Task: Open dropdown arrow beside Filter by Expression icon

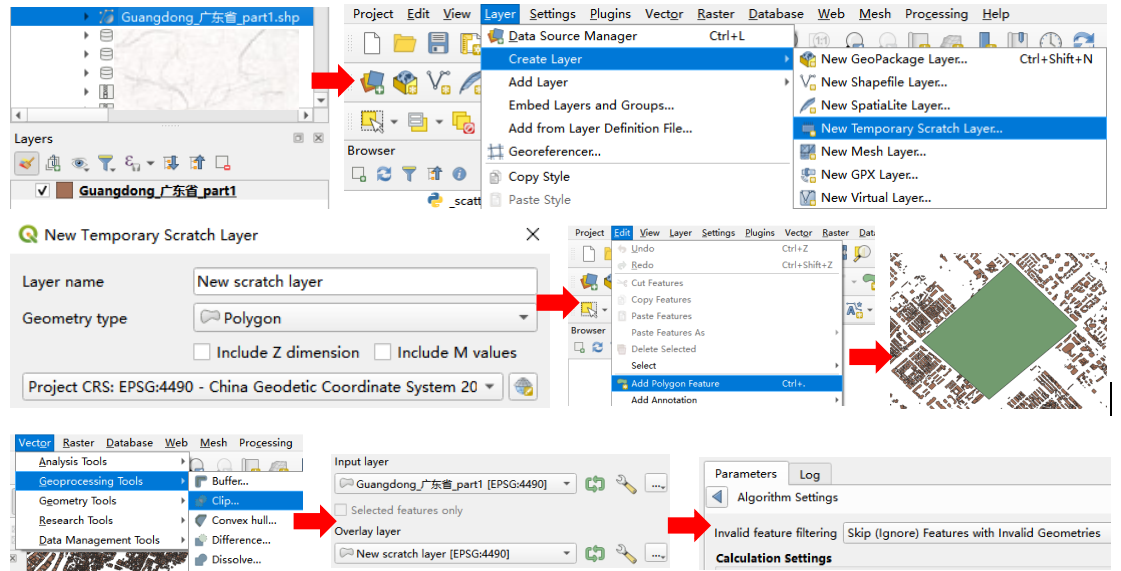Action: 150,164
